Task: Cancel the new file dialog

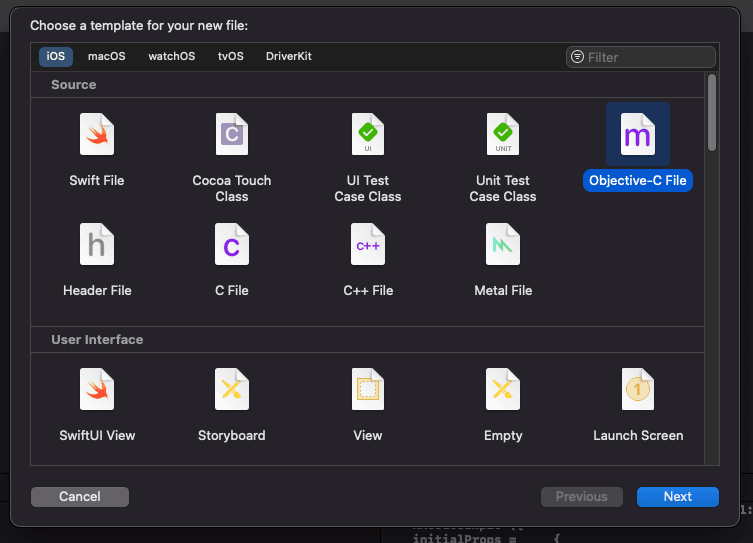Action: click(x=80, y=497)
